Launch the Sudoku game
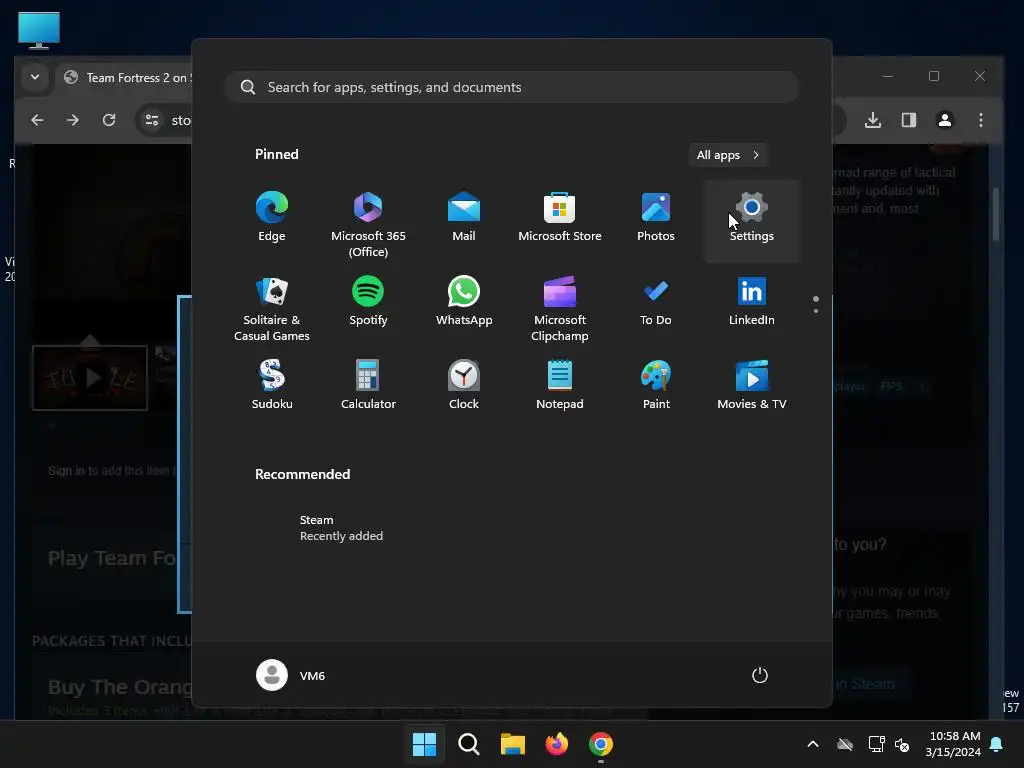This screenshot has width=1024, height=768. [272, 385]
